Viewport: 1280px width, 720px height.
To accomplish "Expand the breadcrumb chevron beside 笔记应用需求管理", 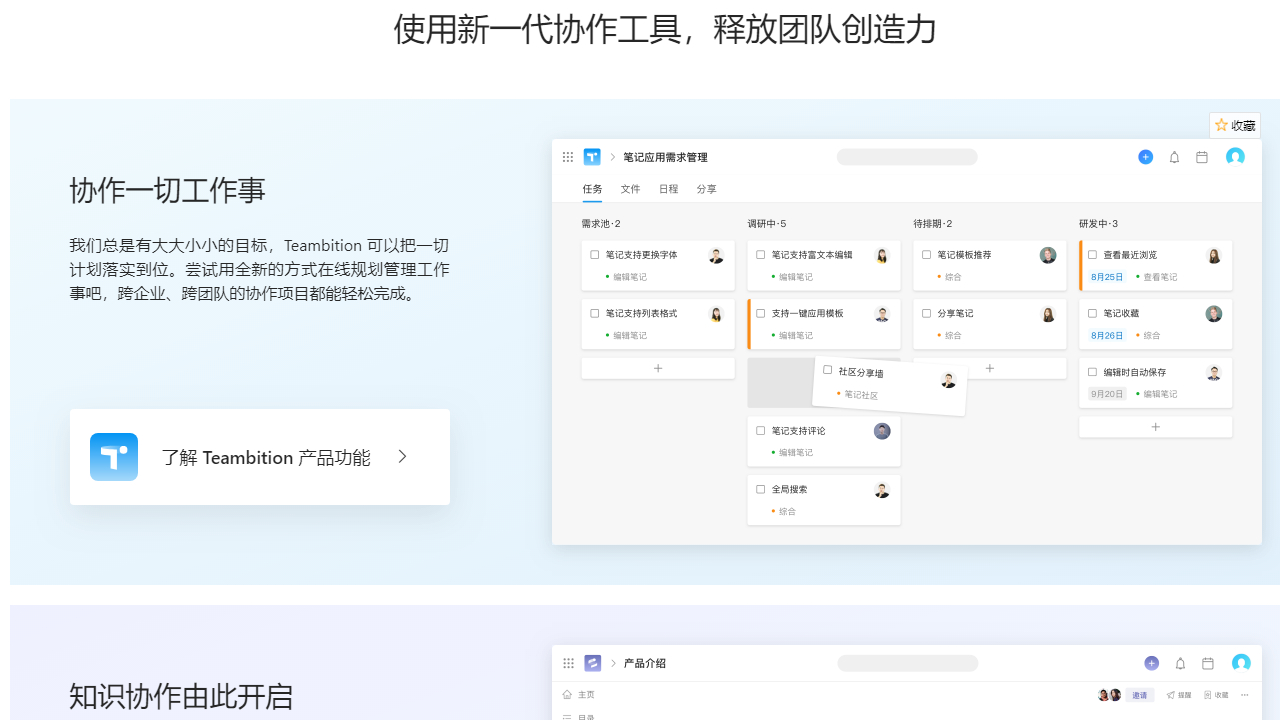I will click(x=612, y=157).
